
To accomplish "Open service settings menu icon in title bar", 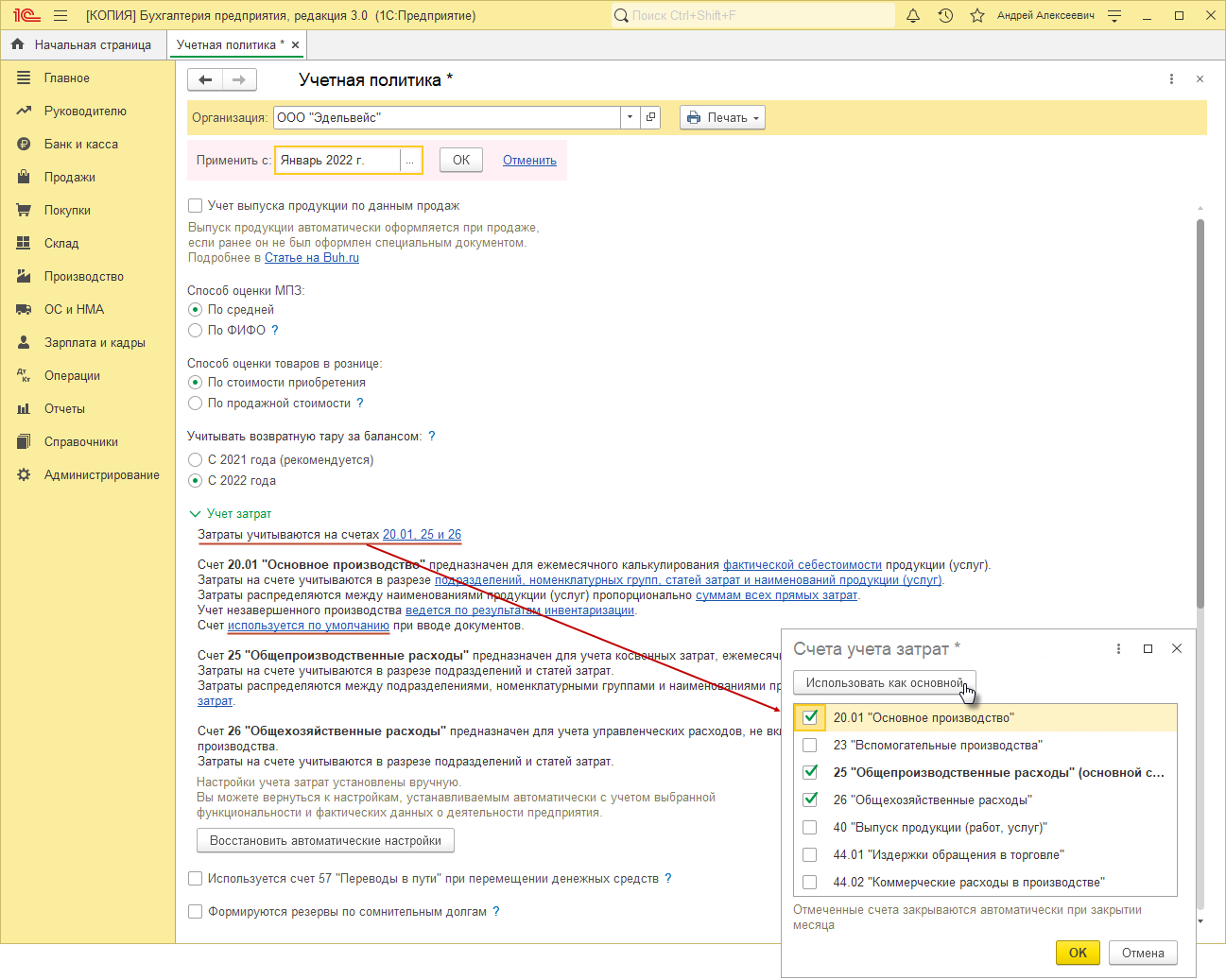I will tap(1114, 15).
